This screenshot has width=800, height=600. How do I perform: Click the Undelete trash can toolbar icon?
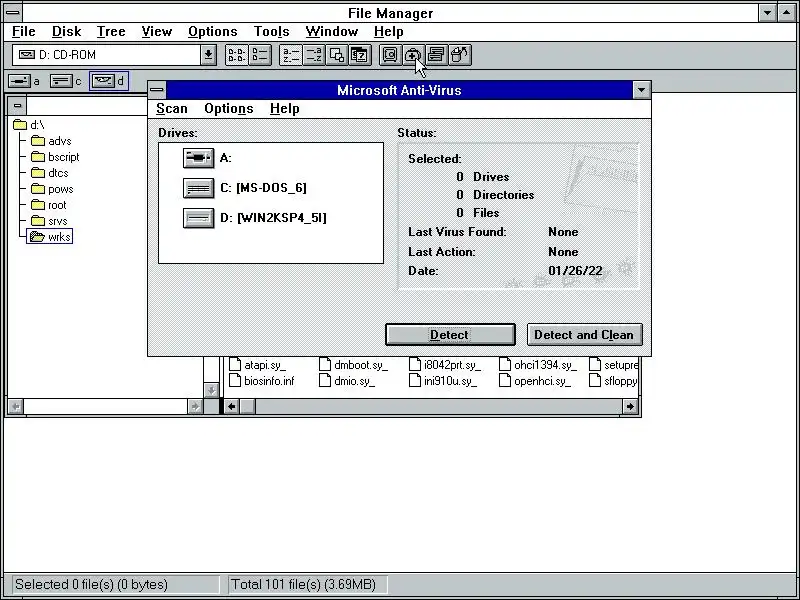pos(459,55)
